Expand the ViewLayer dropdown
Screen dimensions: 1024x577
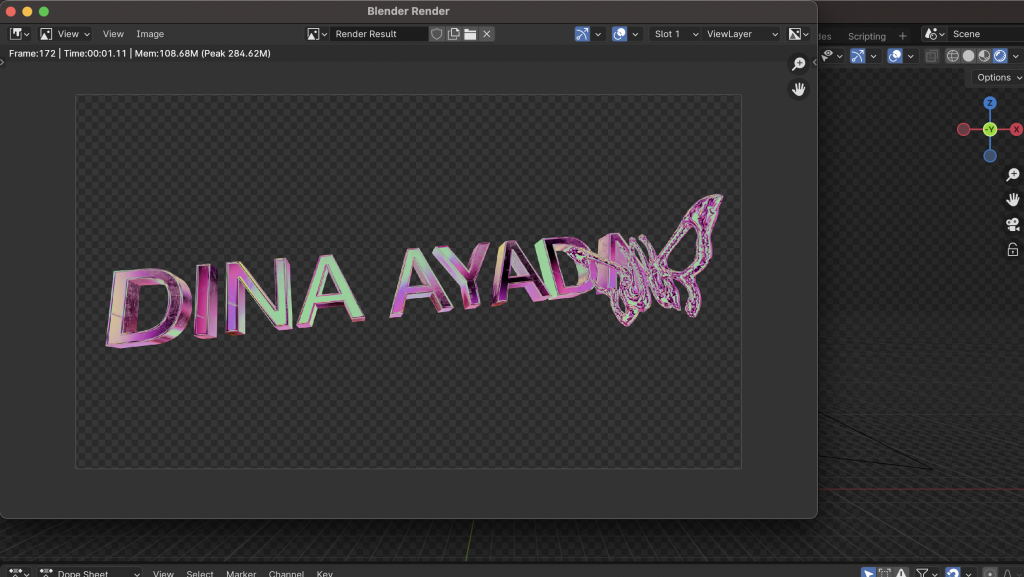(x=742, y=34)
